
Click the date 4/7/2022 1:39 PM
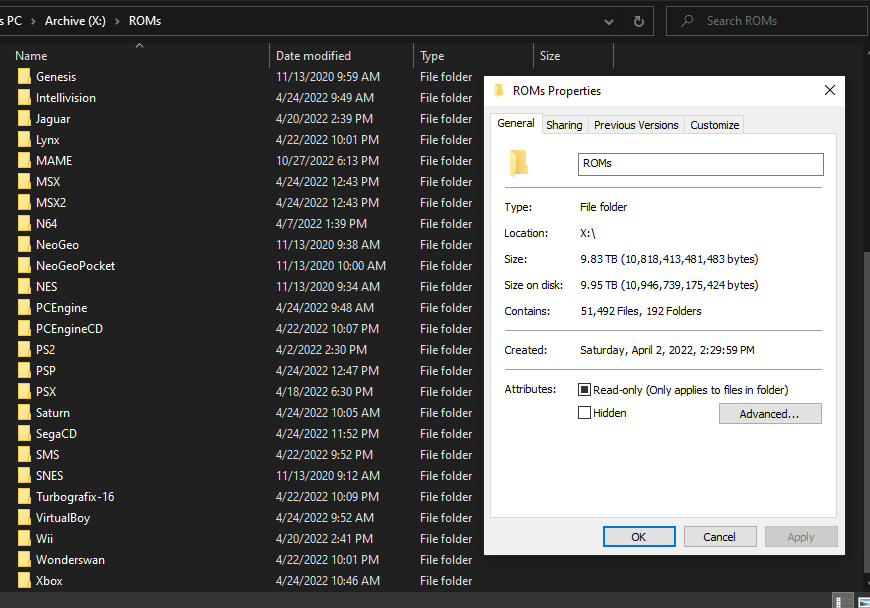click(321, 224)
